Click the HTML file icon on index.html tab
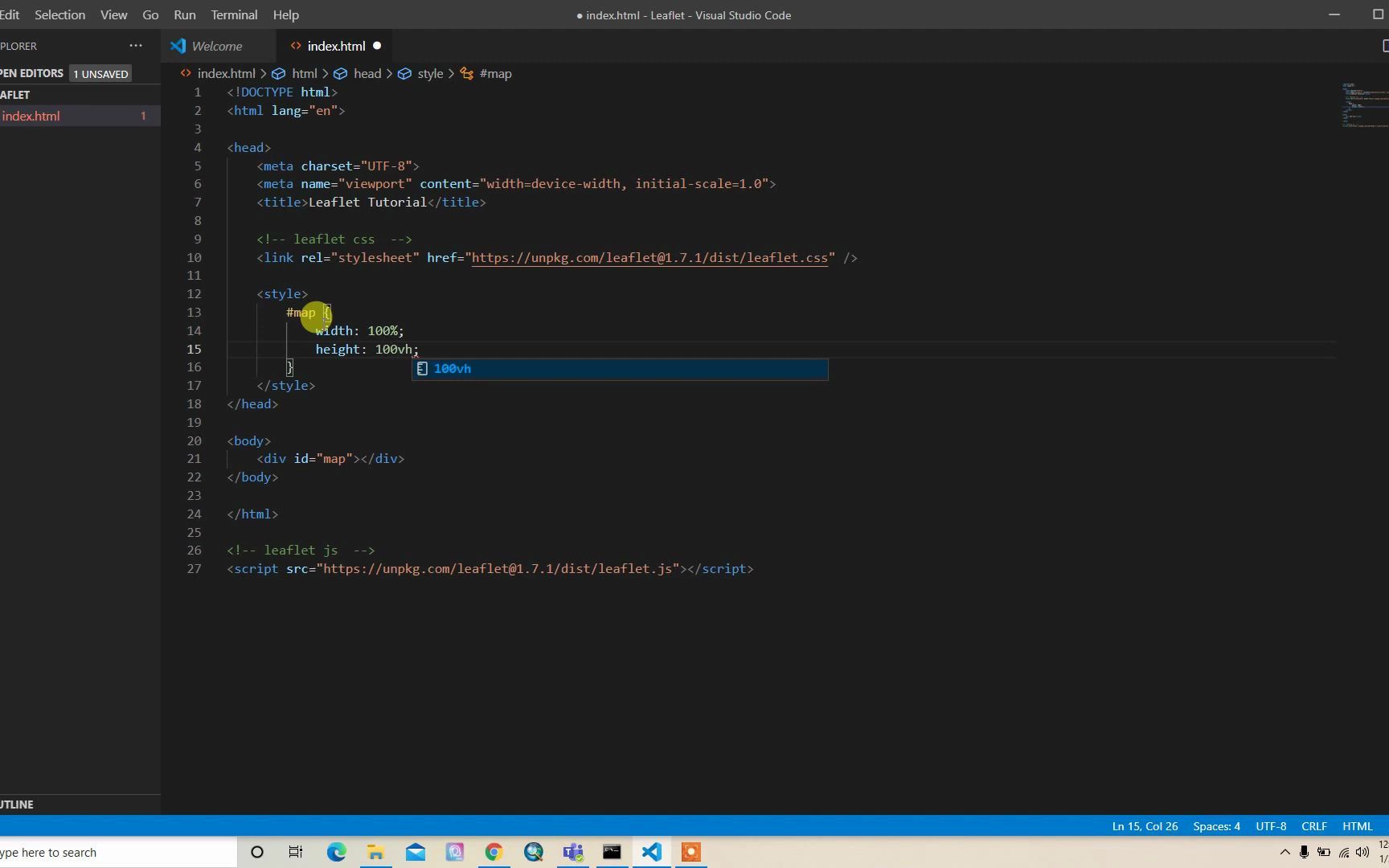The width and height of the screenshot is (1389, 868). [x=296, y=46]
